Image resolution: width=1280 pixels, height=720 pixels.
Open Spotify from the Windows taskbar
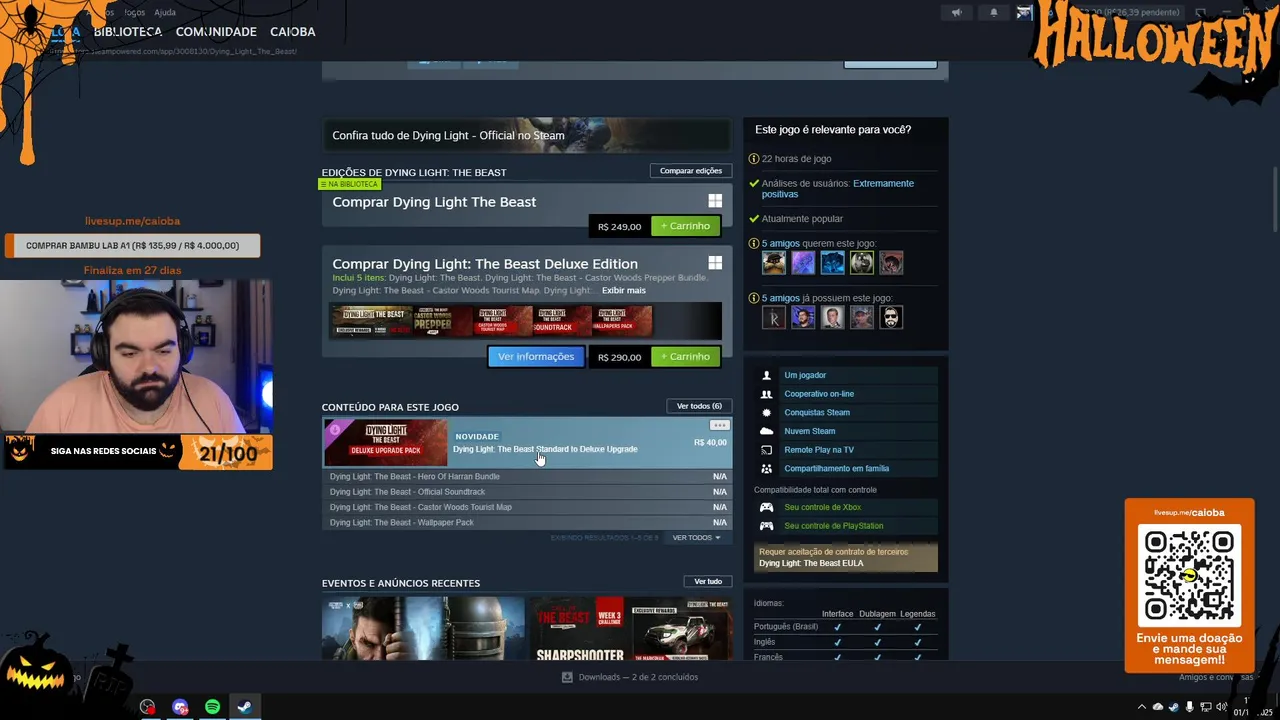coord(212,707)
